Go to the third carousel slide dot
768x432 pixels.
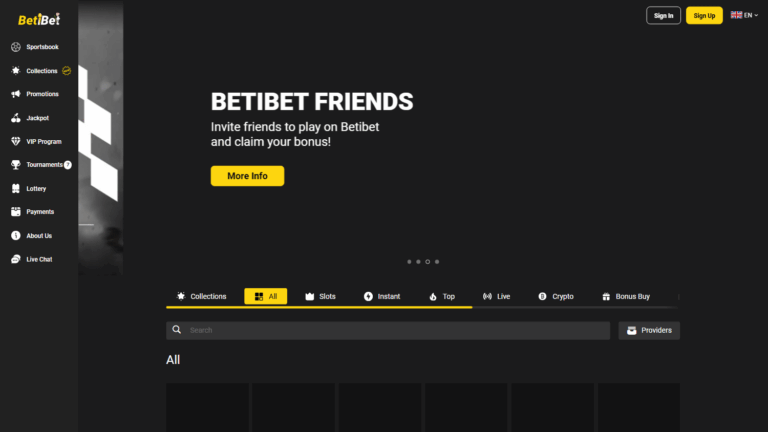coord(428,262)
